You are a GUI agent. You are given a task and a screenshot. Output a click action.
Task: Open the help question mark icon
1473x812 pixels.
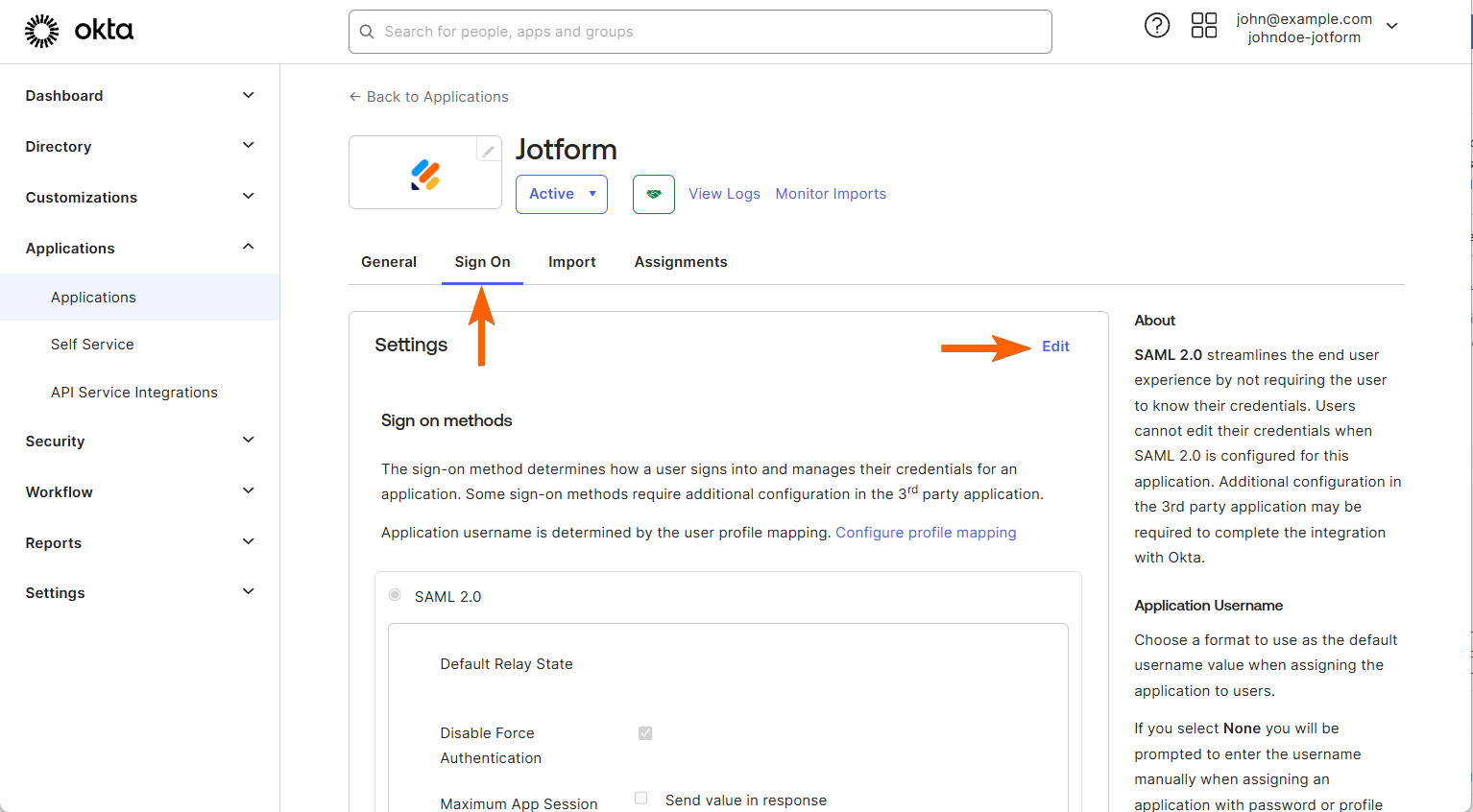point(1157,26)
